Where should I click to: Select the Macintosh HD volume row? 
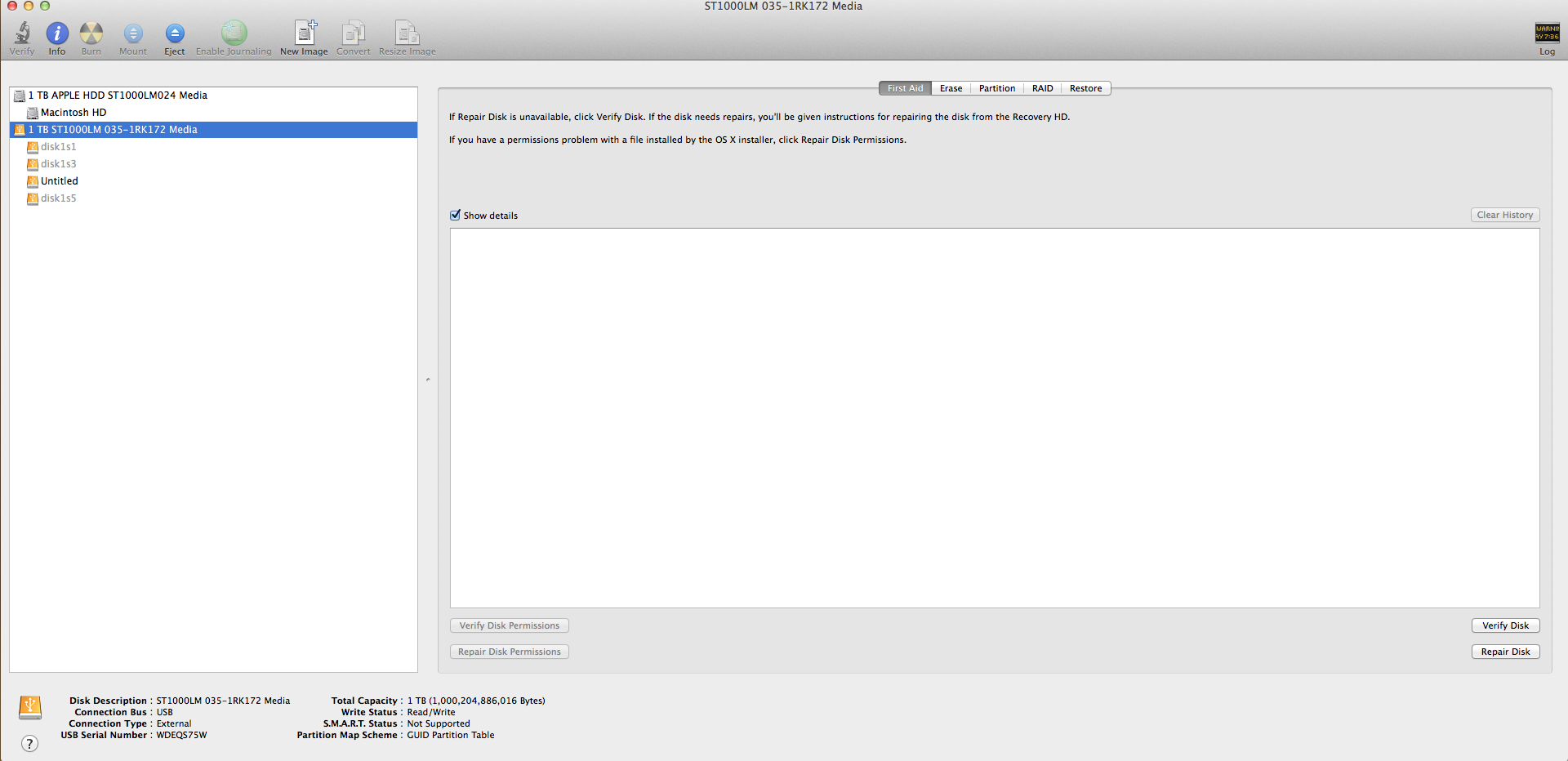pos(214,113)
